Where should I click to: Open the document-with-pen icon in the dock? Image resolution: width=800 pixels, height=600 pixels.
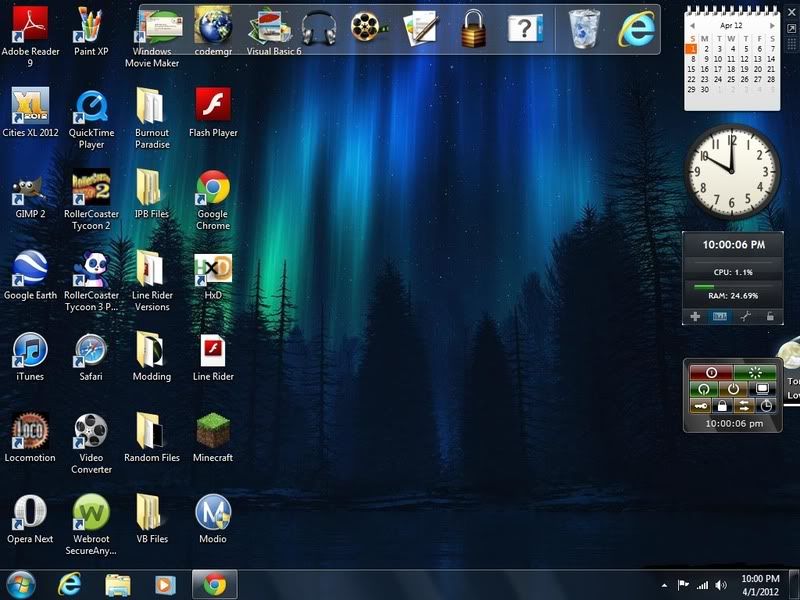pos(421,28)
